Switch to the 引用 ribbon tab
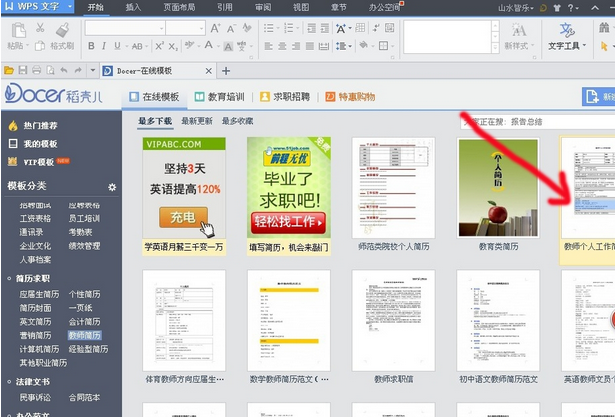The width and height of the screenshot is (615, 417). pyautogui.click(x=225, y=7)
